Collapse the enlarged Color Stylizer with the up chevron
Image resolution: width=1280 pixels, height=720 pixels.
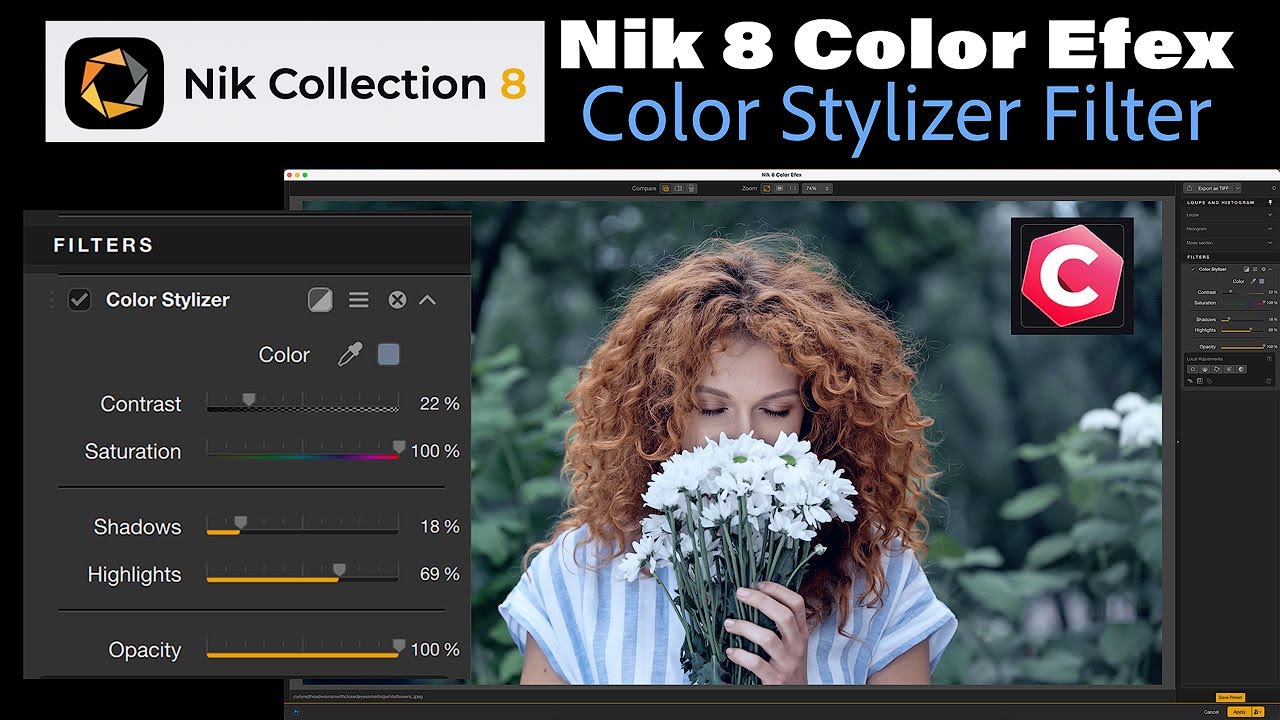[427, 300]
